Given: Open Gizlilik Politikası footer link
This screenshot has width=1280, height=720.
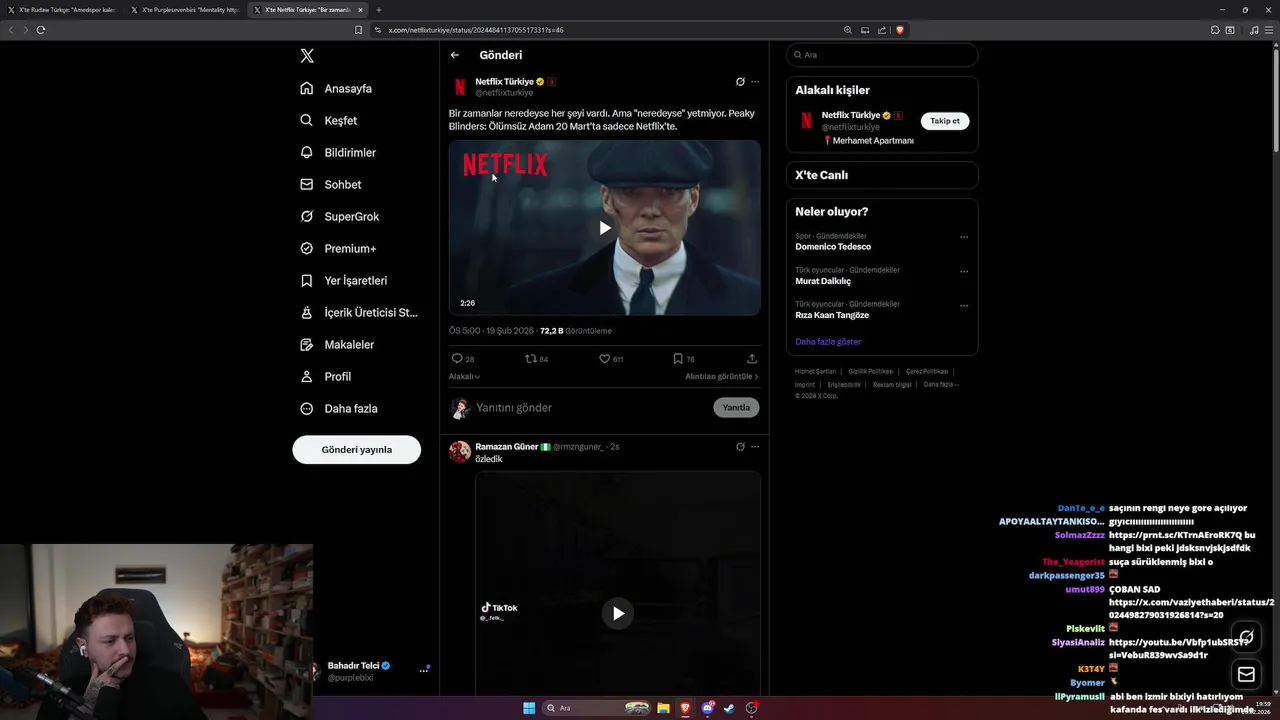Looking at the screenshot, I should pos(871,371).
